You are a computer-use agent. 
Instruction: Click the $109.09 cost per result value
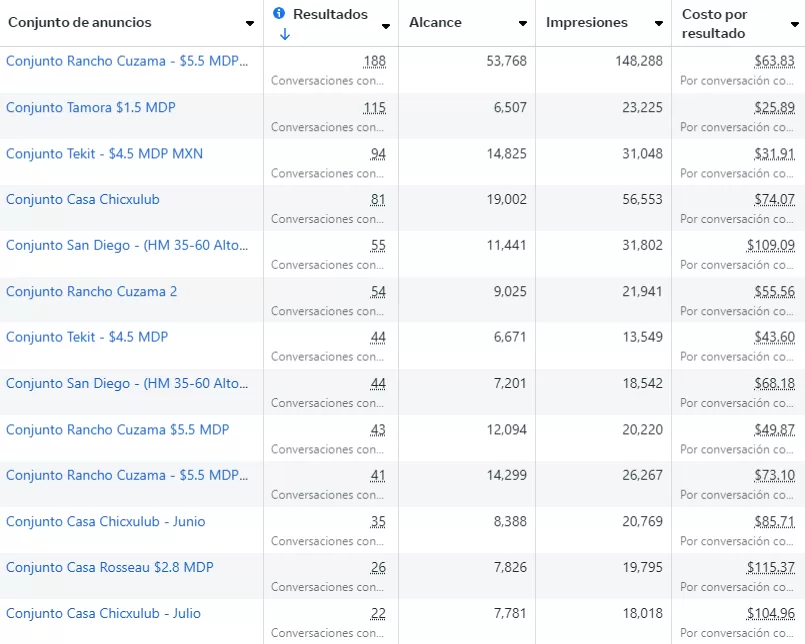(x=770, y=245)
